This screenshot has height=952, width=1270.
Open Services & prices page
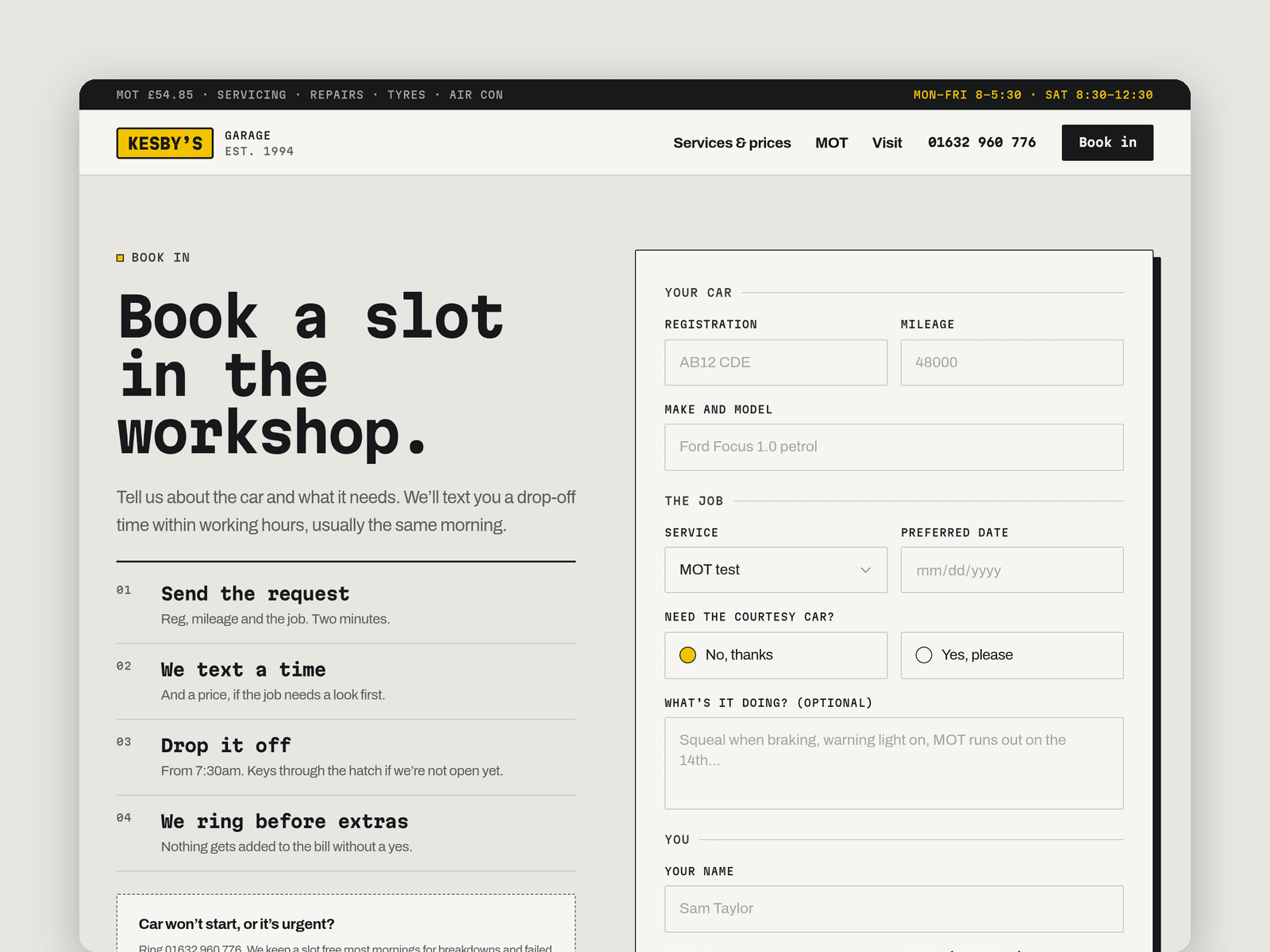(732, 143)
